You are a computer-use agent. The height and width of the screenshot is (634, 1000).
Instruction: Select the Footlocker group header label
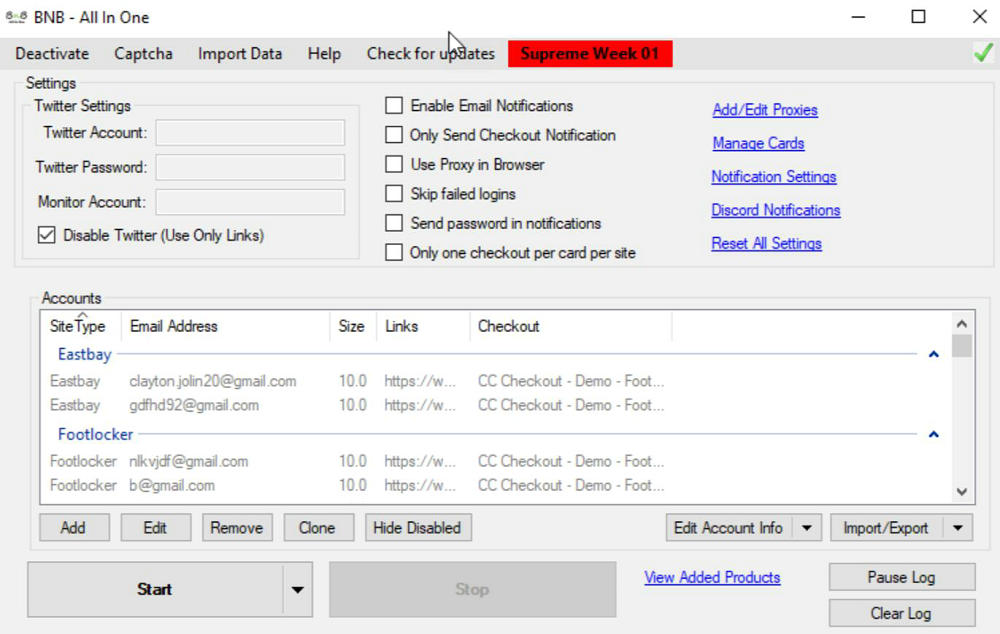(x=96, y=434)
